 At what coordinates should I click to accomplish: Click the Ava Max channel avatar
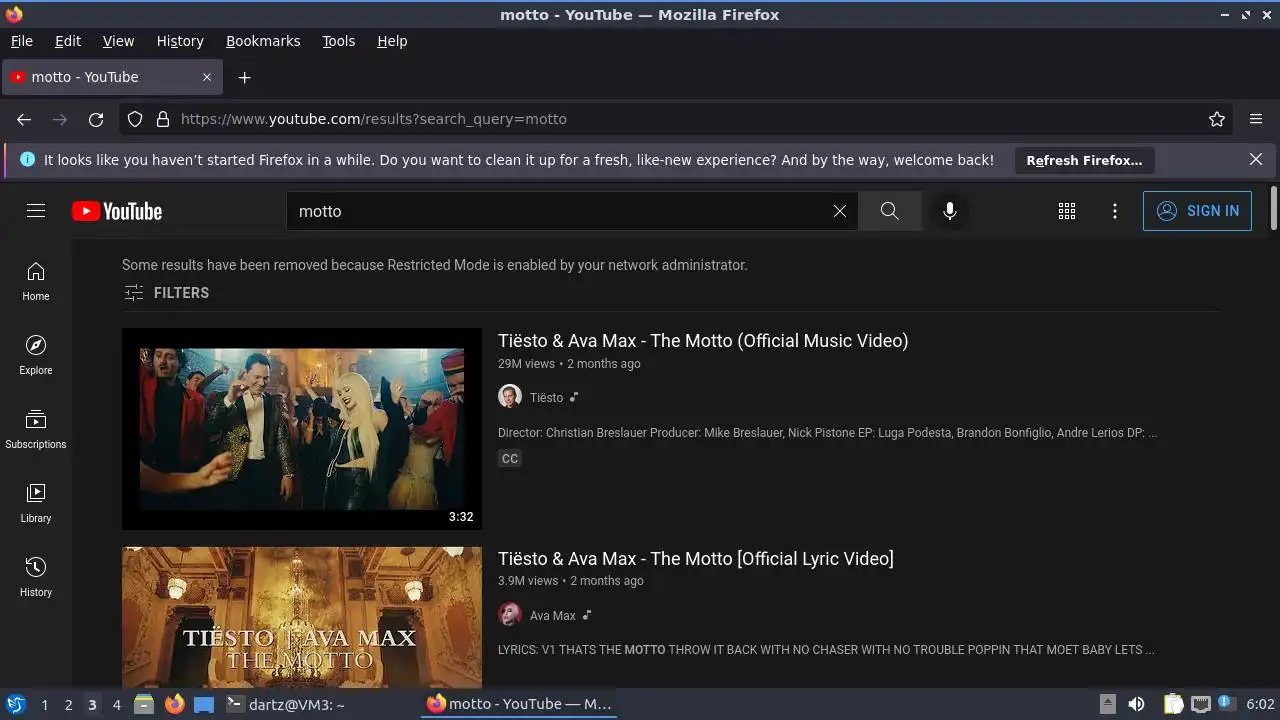tap(510, 615)
